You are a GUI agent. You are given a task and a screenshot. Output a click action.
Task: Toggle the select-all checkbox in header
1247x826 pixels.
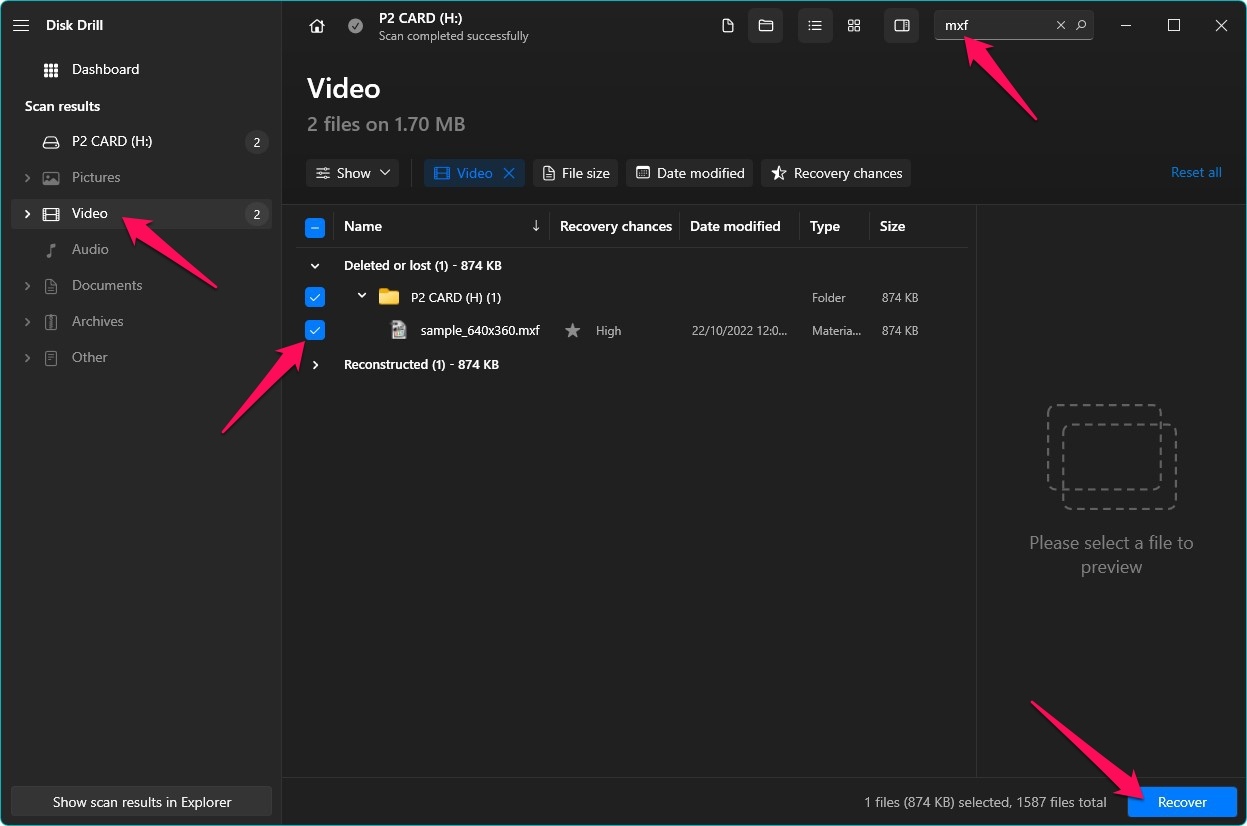pyautogui.click(x=315, y=227)
